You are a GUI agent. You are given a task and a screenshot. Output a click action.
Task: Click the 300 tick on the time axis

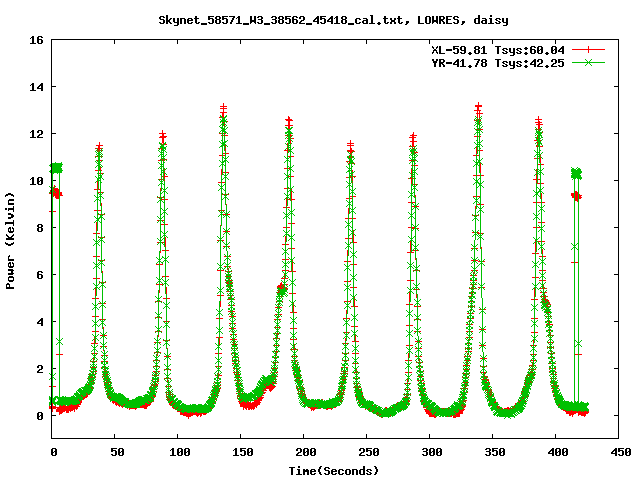point(429,452)
